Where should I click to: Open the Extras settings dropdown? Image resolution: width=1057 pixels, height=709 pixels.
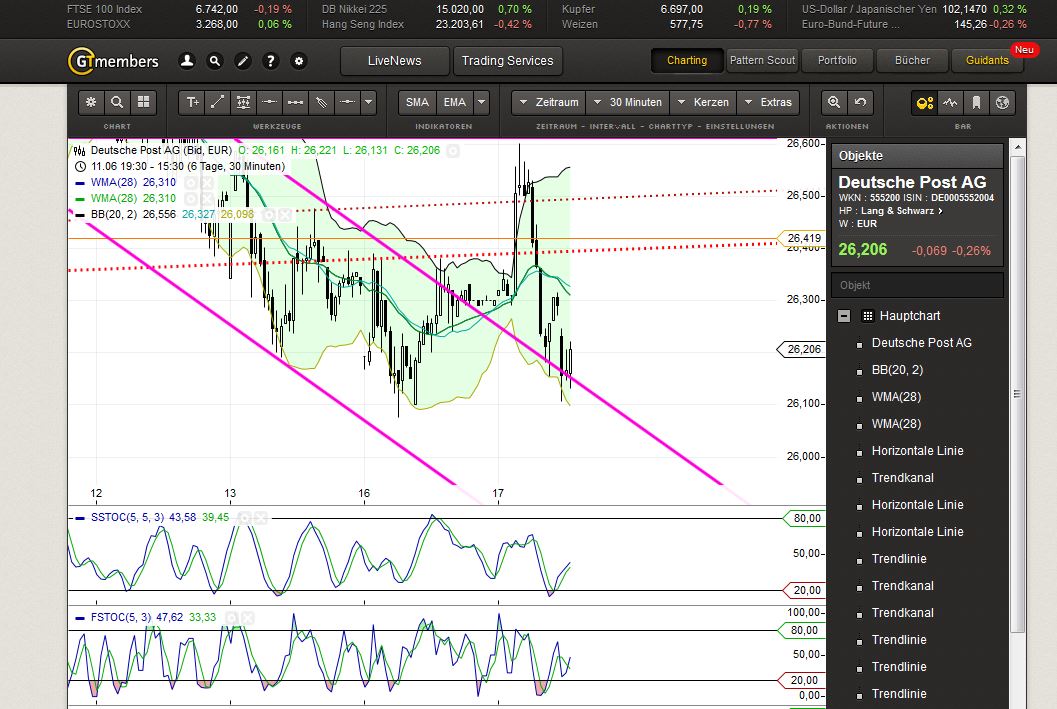[x=768, y=102]
